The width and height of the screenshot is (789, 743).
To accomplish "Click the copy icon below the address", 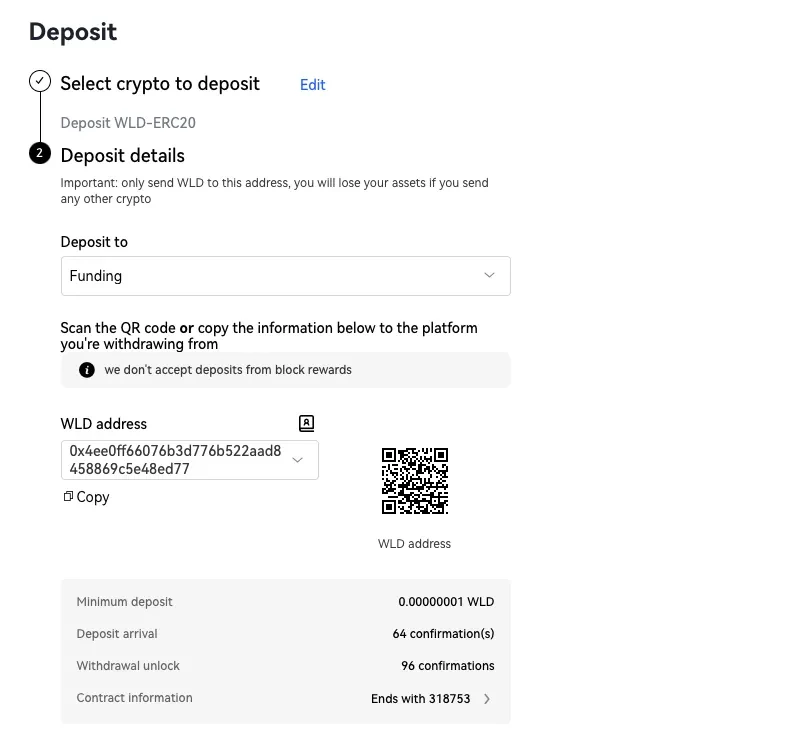I will (68, 497).
